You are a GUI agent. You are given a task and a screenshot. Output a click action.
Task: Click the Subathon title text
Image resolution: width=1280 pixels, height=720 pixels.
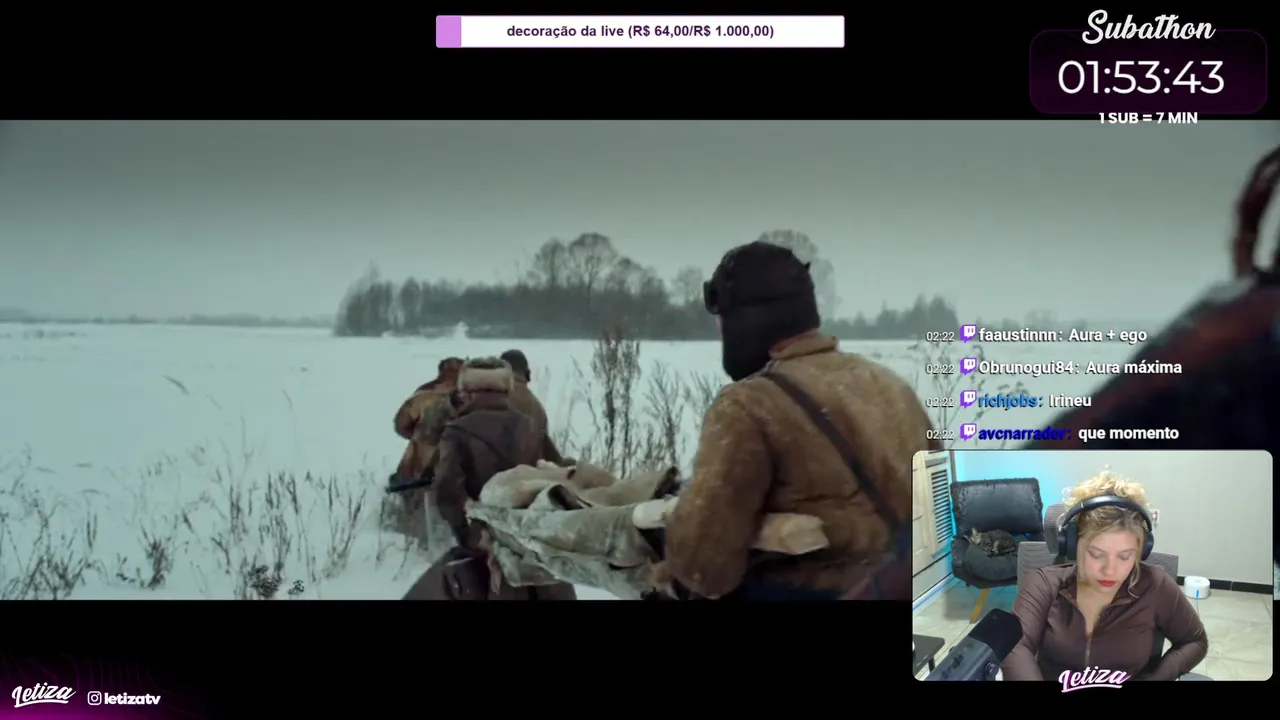click(1148, 28)
